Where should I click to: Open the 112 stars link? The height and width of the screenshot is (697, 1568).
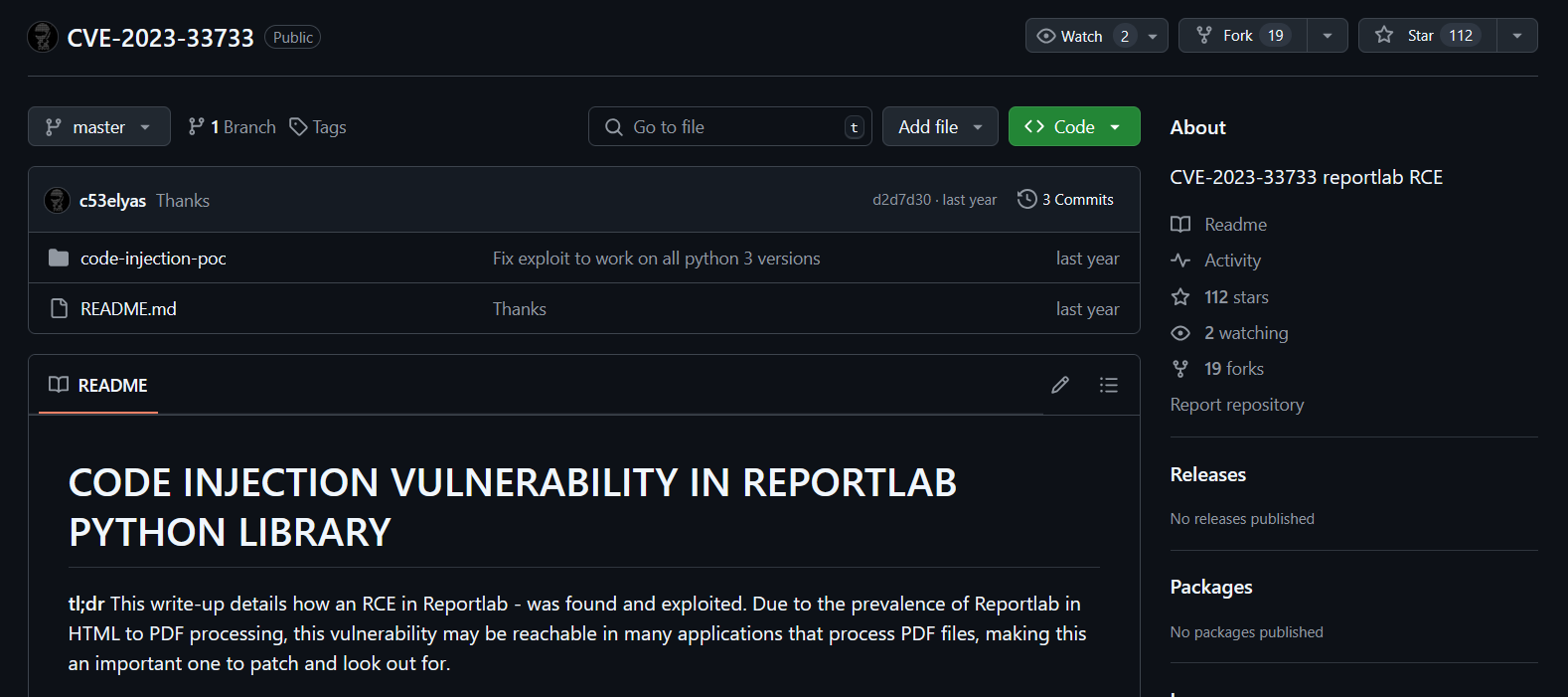(x=1236, y=297)
